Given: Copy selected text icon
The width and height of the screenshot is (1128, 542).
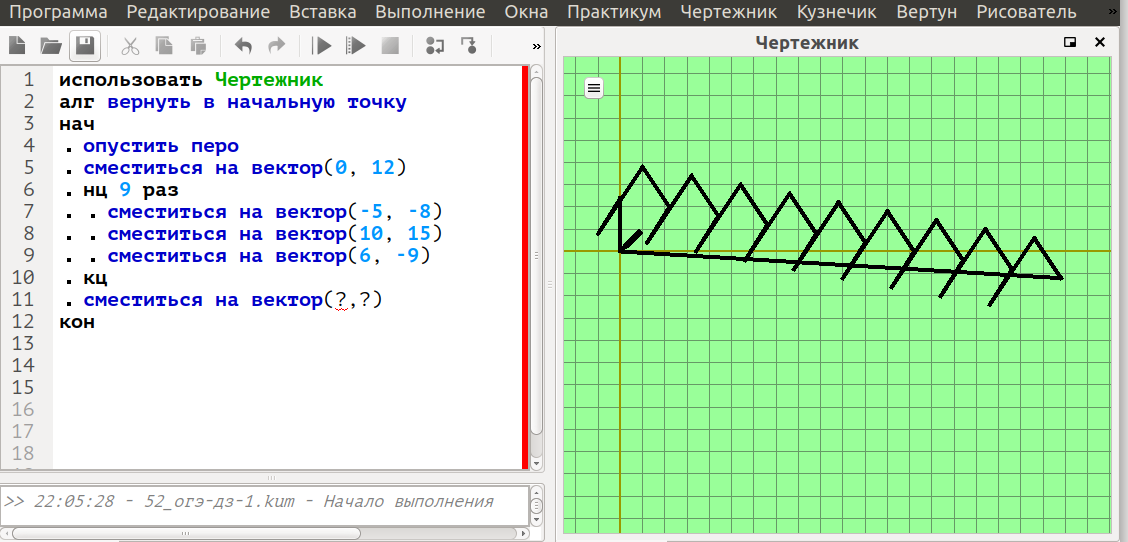Looking at the screenshot, I should tap(165, 46).
